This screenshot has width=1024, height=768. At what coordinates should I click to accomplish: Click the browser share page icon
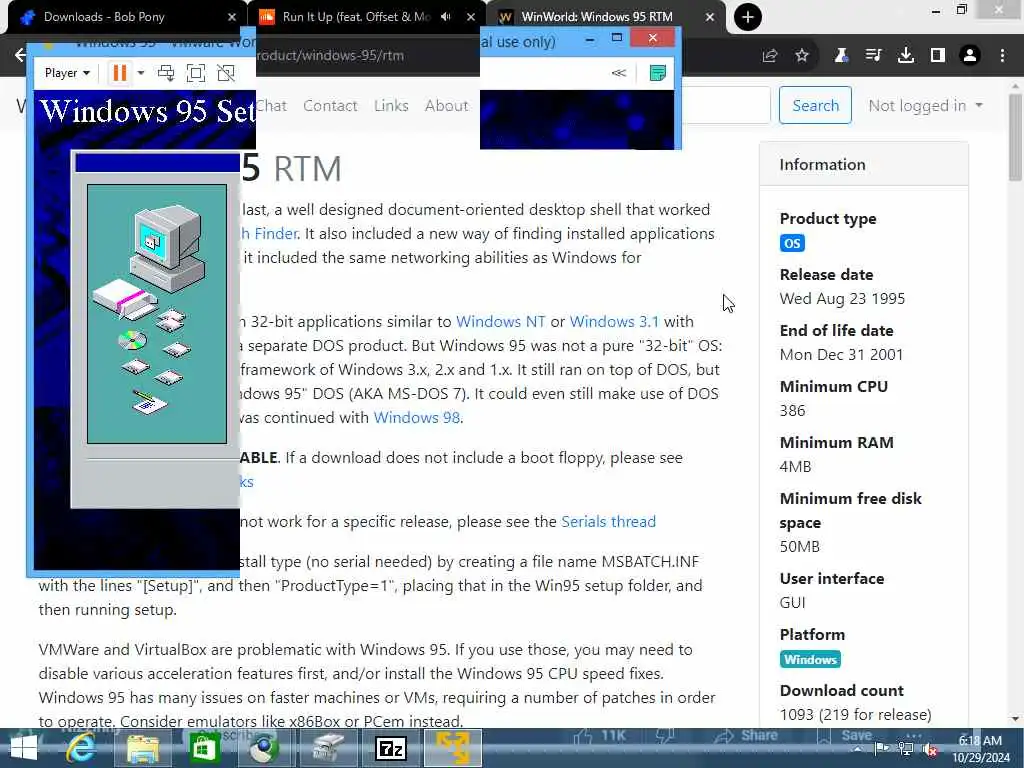pos(770,56)
